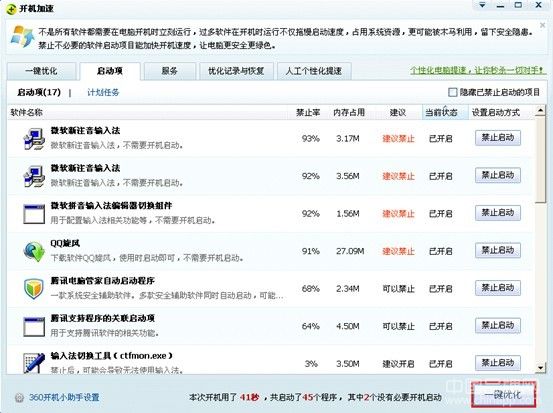Screen dimensions: 553x413
Task: Open the 计划任务 sub-tab
Action: tap(103, 92)
